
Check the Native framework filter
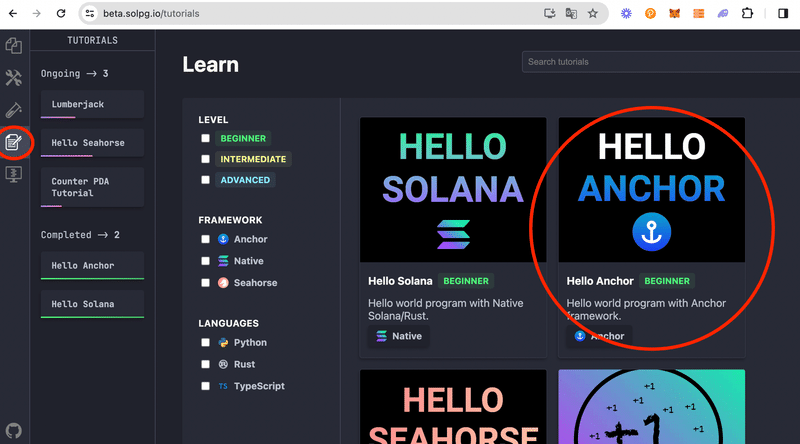(205, 261)
